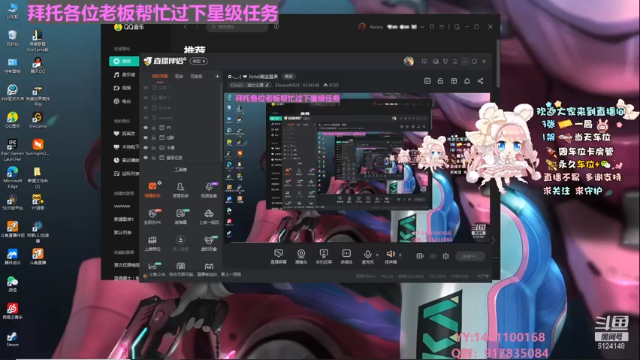Screen dimensions: 640x360
Task: Click the bell notification icon above preview
Action: pos(467,81)
